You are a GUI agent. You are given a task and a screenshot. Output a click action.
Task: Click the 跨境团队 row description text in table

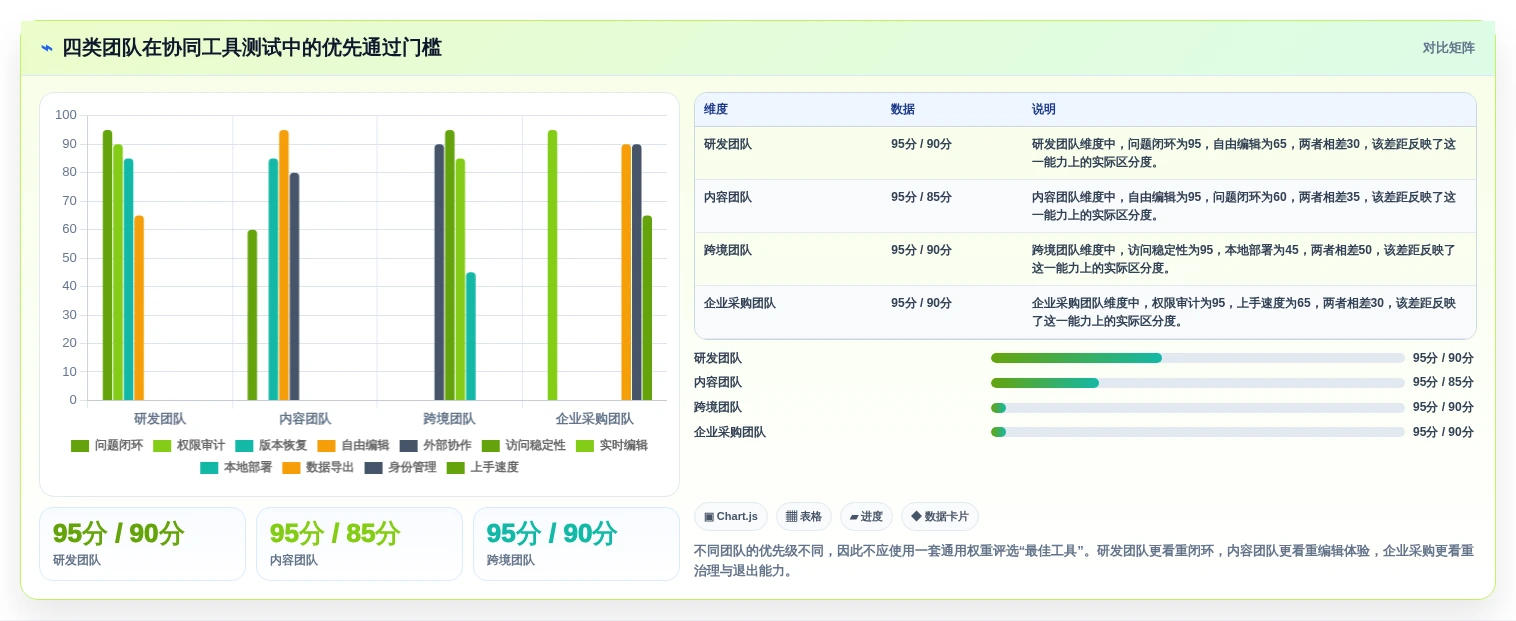(1244, 259)
